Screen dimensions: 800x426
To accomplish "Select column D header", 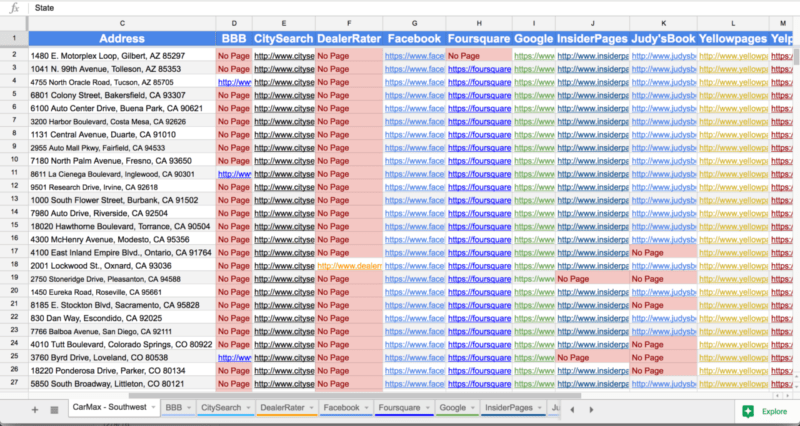I will tap(234, 23).
